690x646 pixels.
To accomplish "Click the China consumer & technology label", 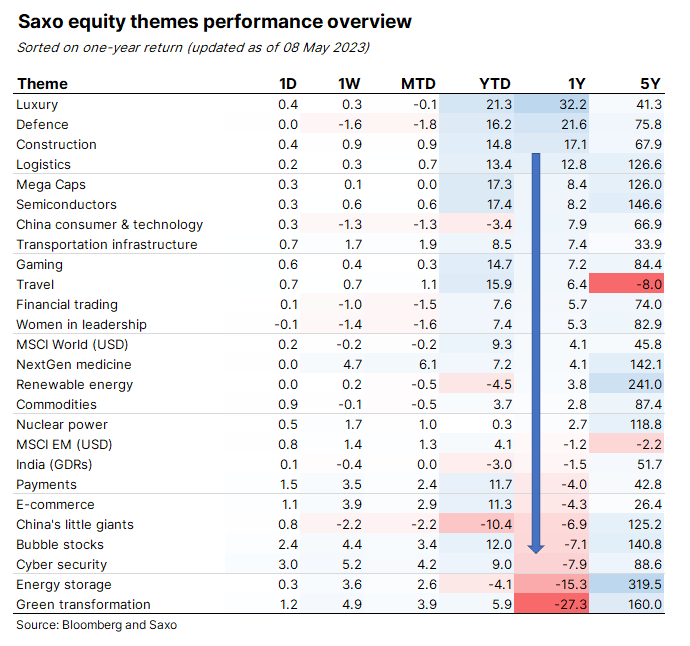I will click(x=110, y=224).
